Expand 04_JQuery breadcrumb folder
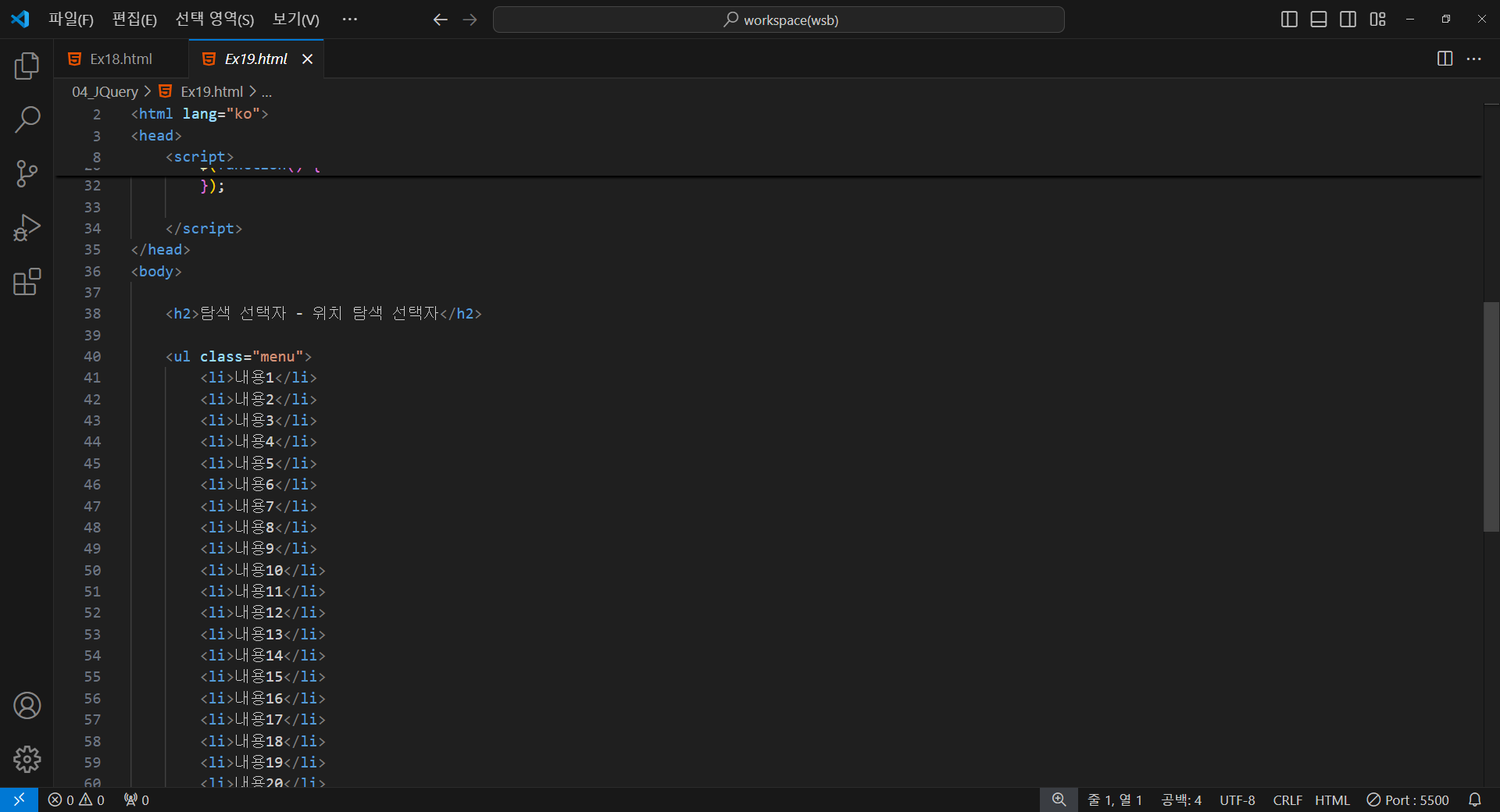The image size is (1500, 812). (105, 91)
